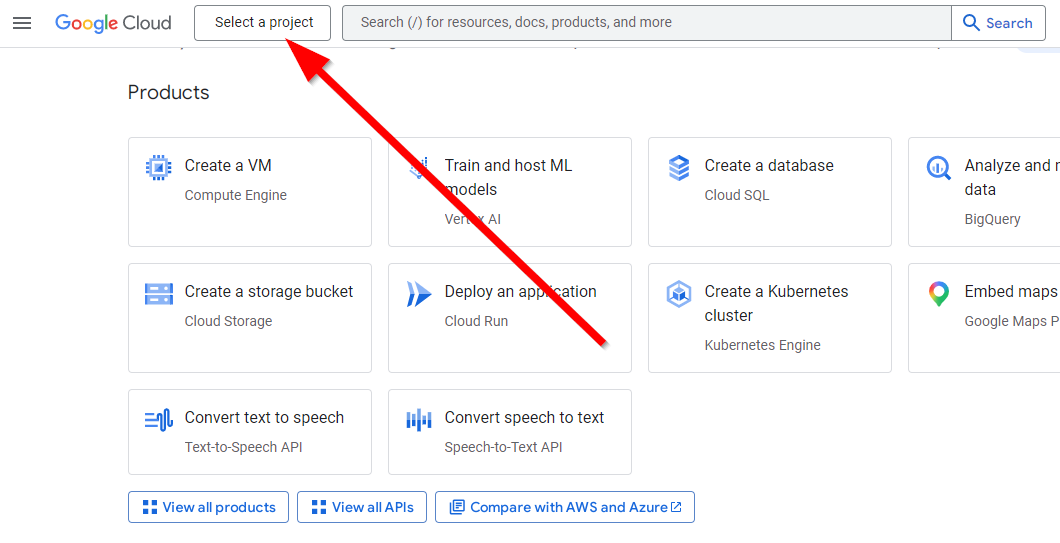Open Compare with AWS and Azure link
The image size is (1060, 543).
(565, 507)
